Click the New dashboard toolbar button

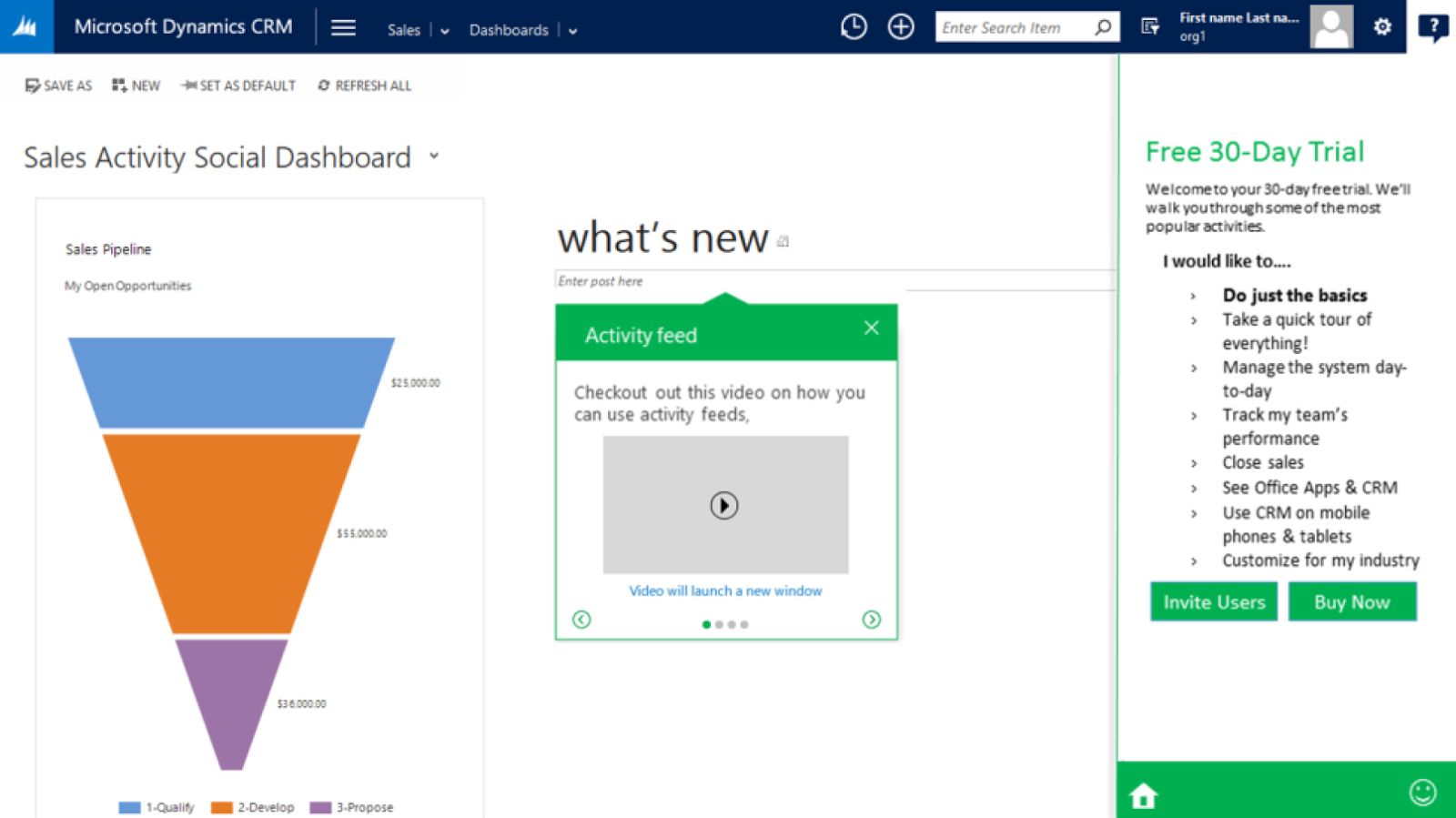coord(136,86)
